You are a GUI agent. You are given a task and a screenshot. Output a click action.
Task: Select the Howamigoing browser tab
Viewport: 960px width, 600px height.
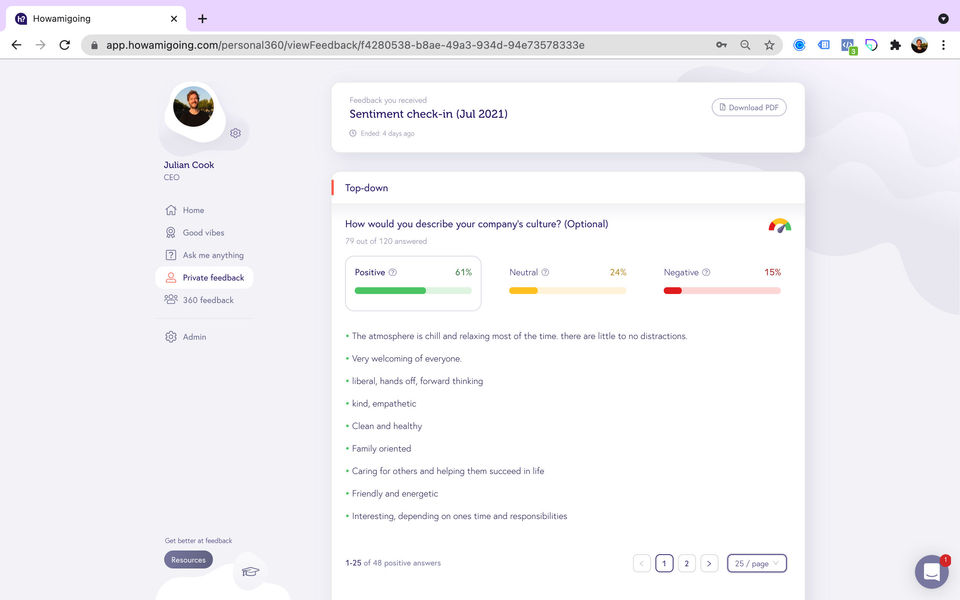tap(96, 18)
